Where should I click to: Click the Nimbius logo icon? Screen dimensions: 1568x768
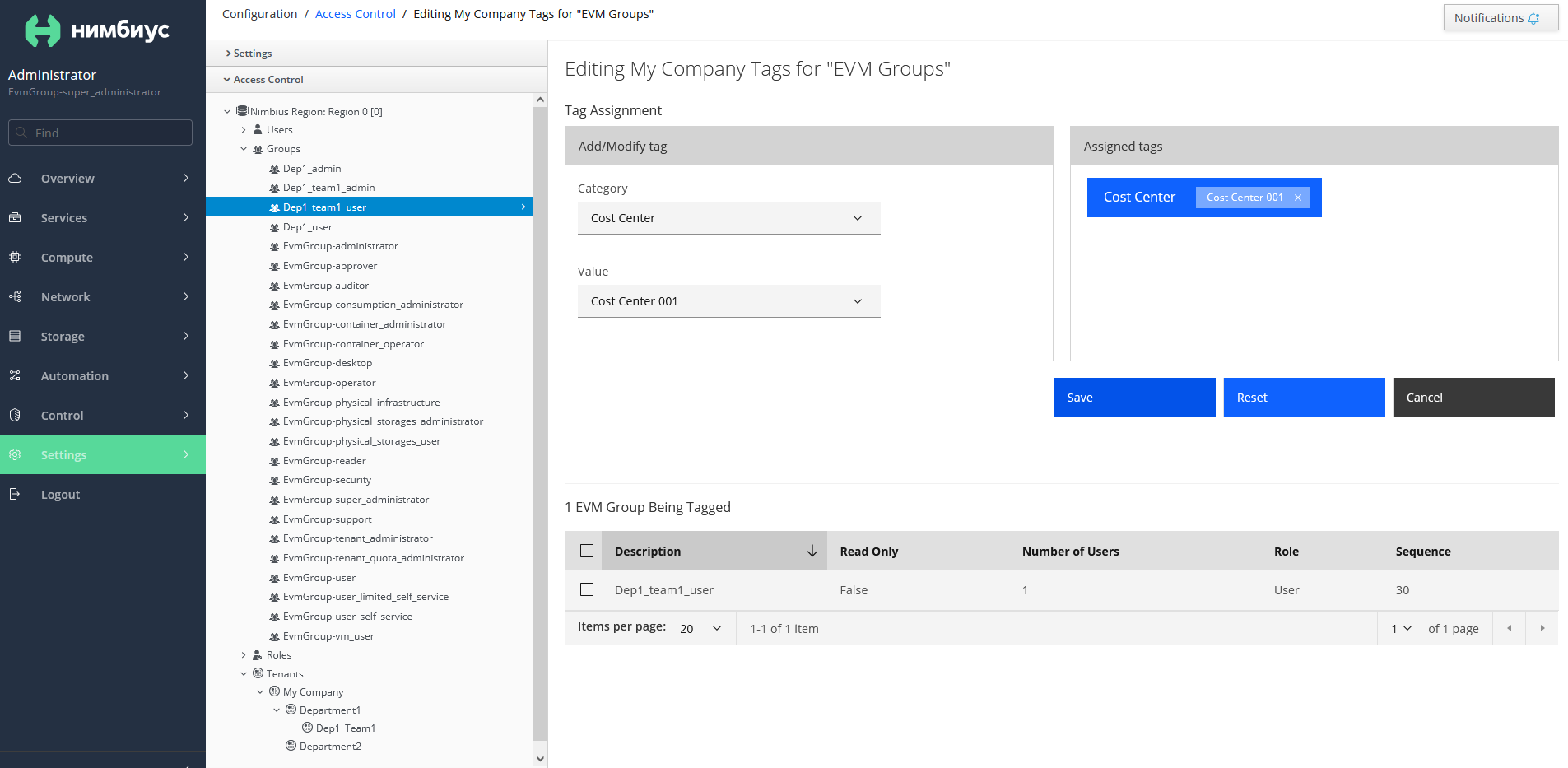pyautogui.click(x=43, y=30)
